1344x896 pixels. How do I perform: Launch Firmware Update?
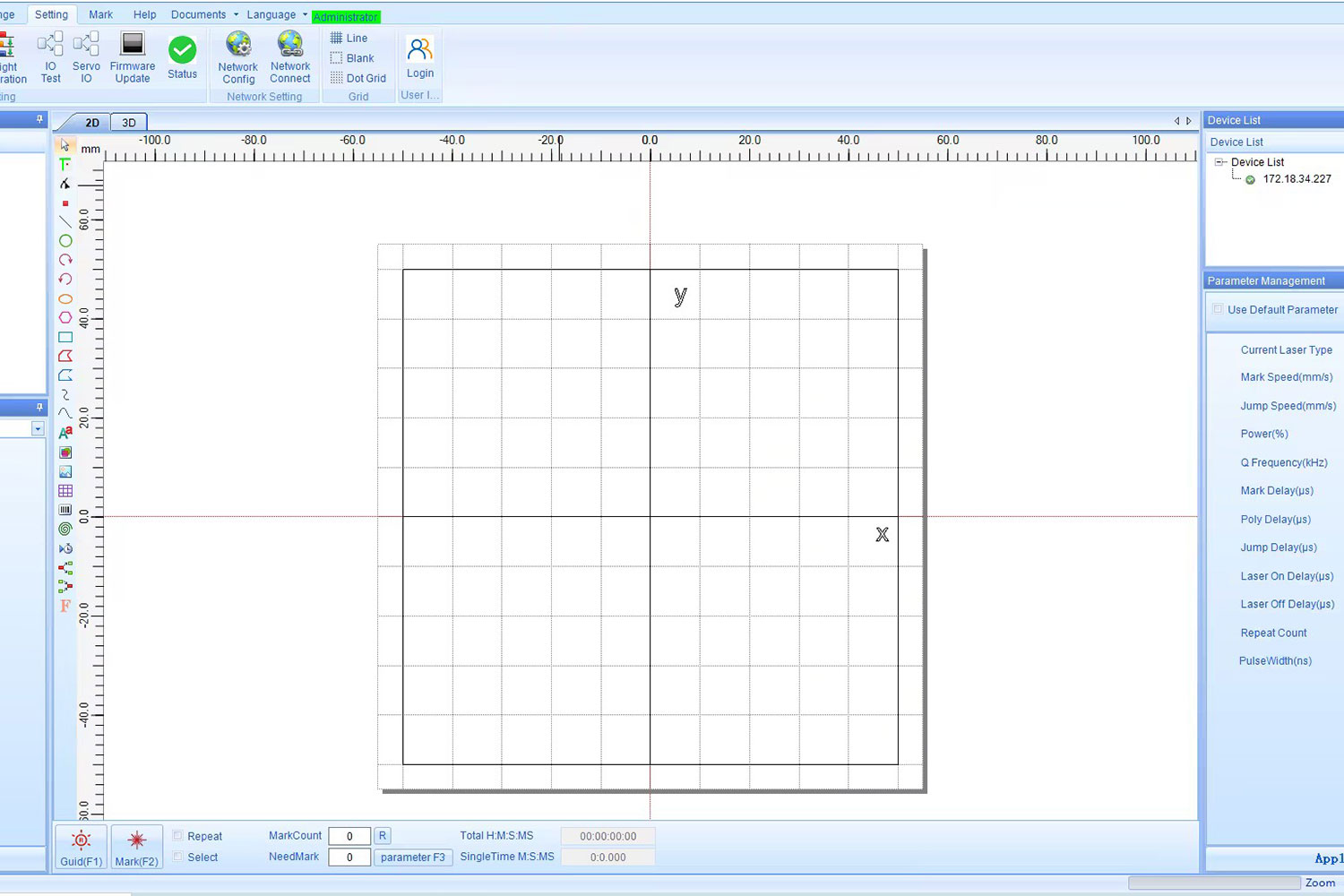pos(132,56)
